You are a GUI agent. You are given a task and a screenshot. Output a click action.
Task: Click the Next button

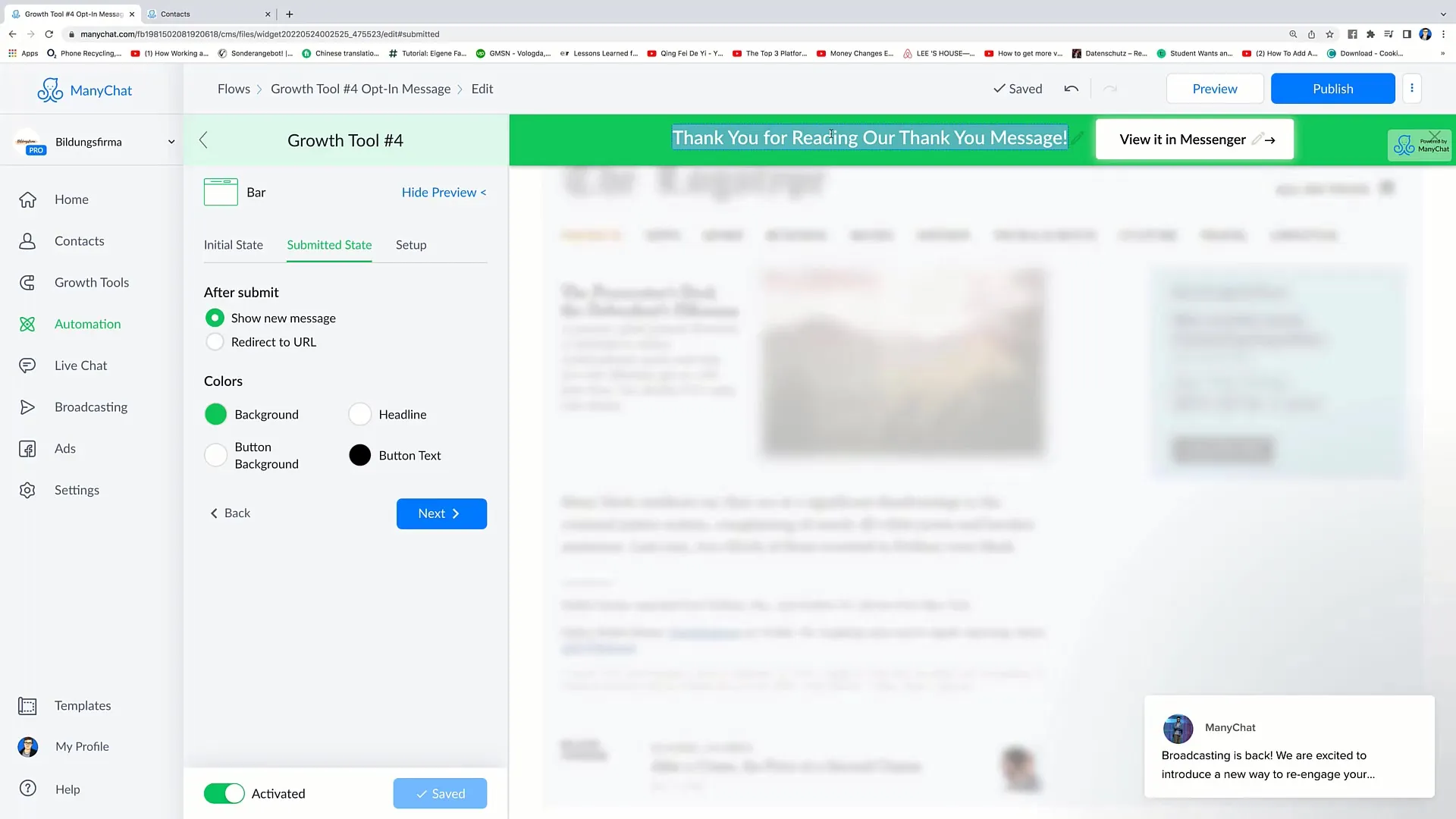tap(441, 513)
